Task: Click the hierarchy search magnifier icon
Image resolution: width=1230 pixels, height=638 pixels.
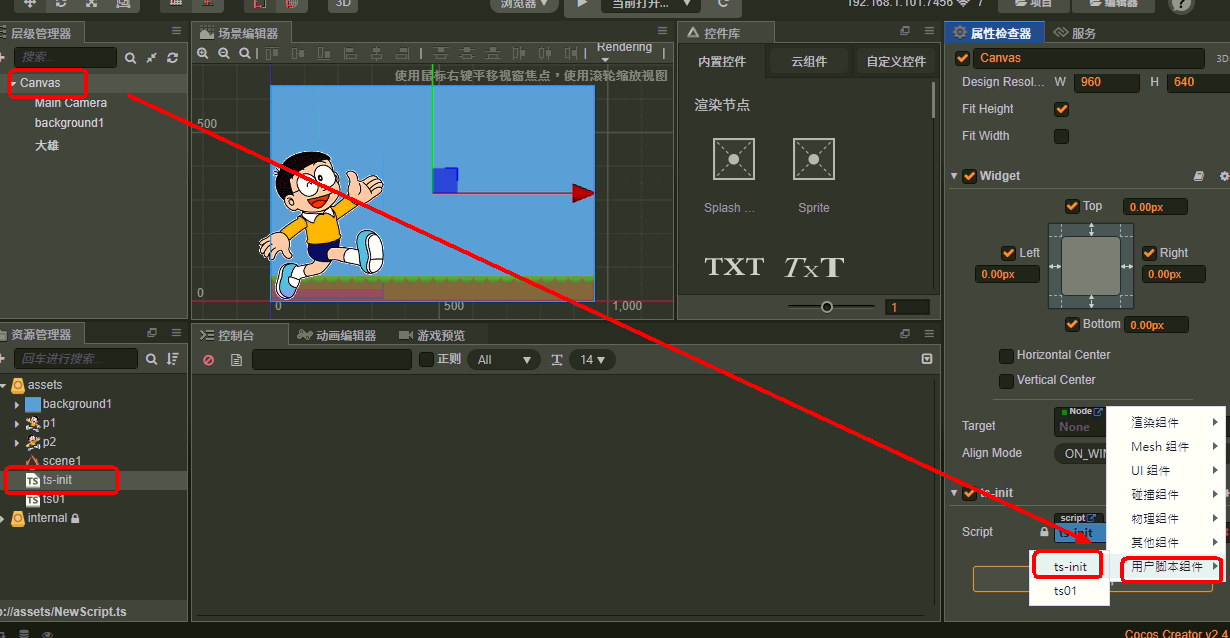Action: pos(131,58)
